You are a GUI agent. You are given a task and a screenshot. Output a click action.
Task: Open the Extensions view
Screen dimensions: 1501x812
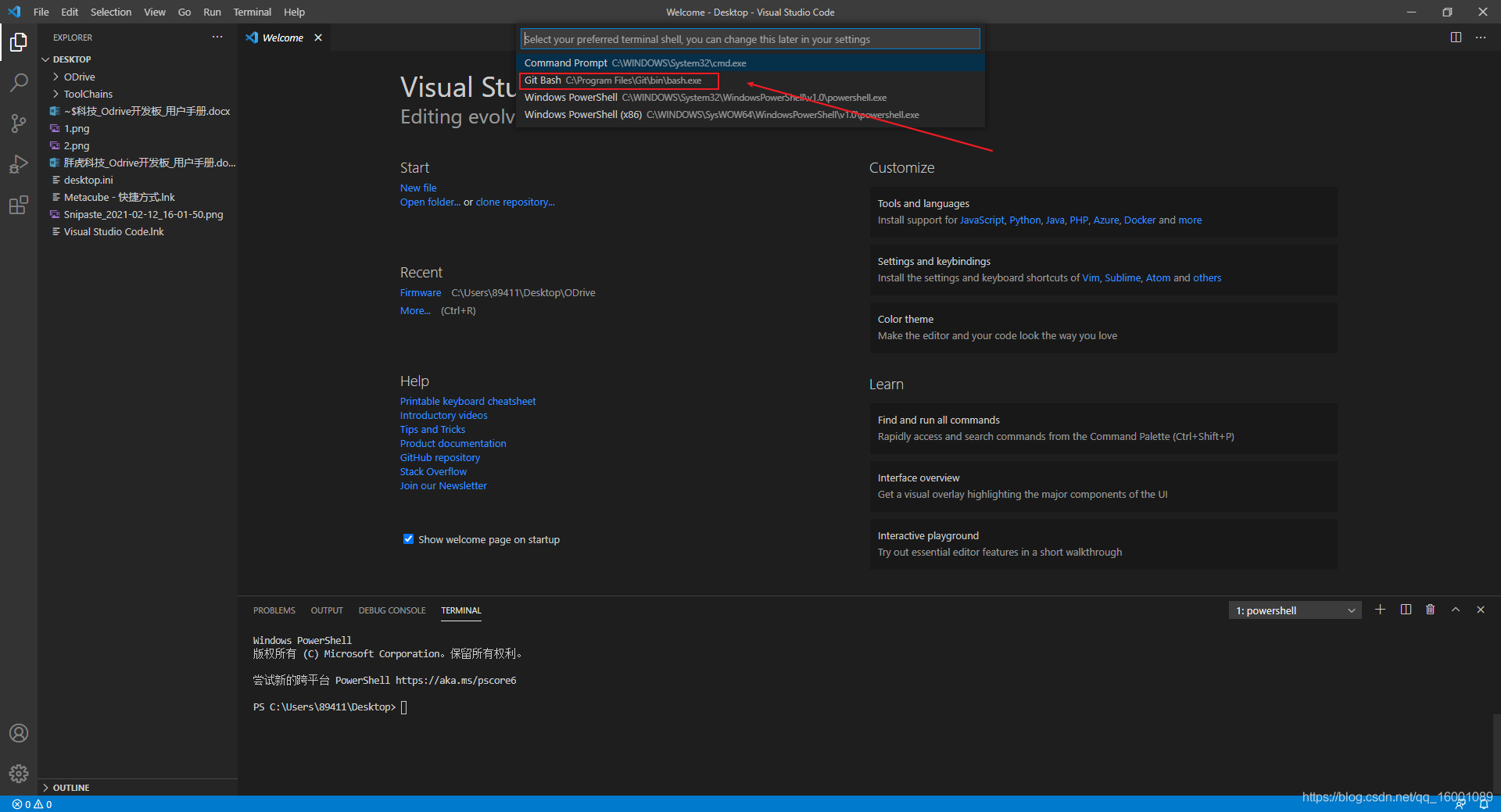(19, 206)
